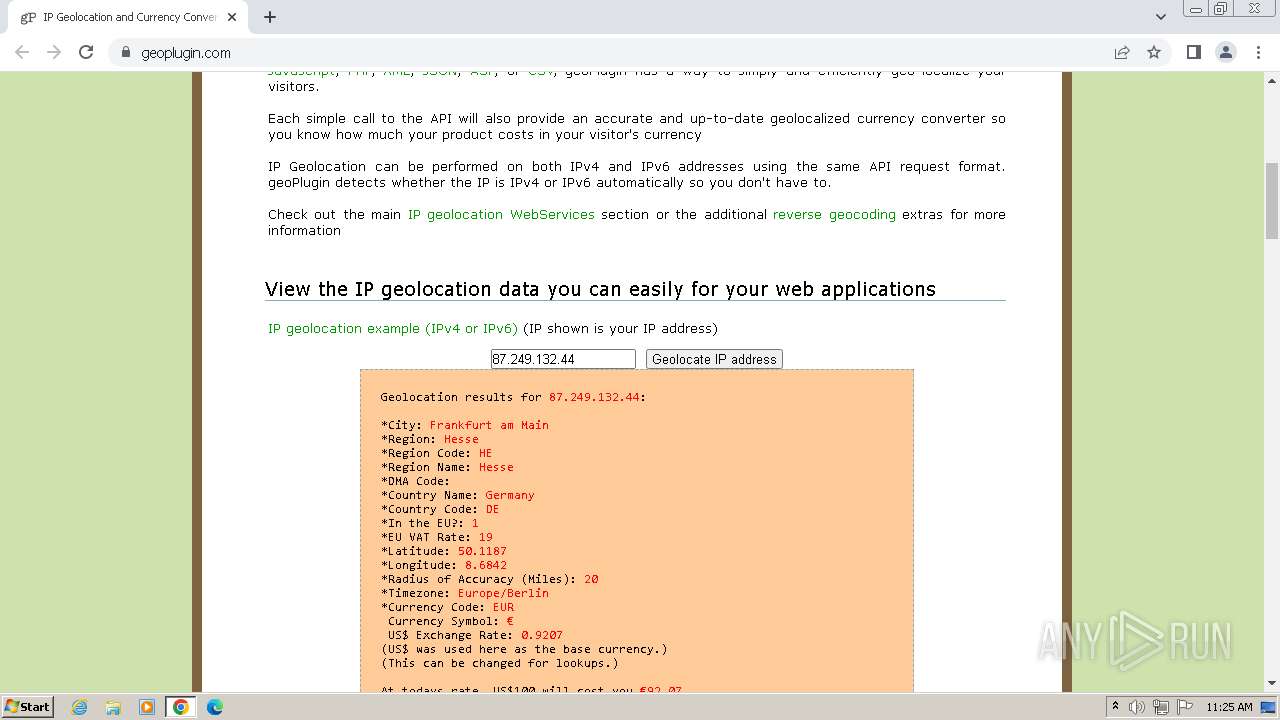Image resolution: width=1280 pixels, height=720 pixels.
Task: Reload the geoplugin.com page
Action: click(x=86, y=52)
